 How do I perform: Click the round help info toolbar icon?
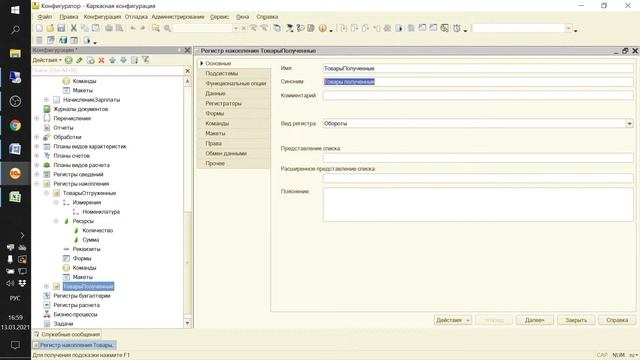tap(322, 28)
